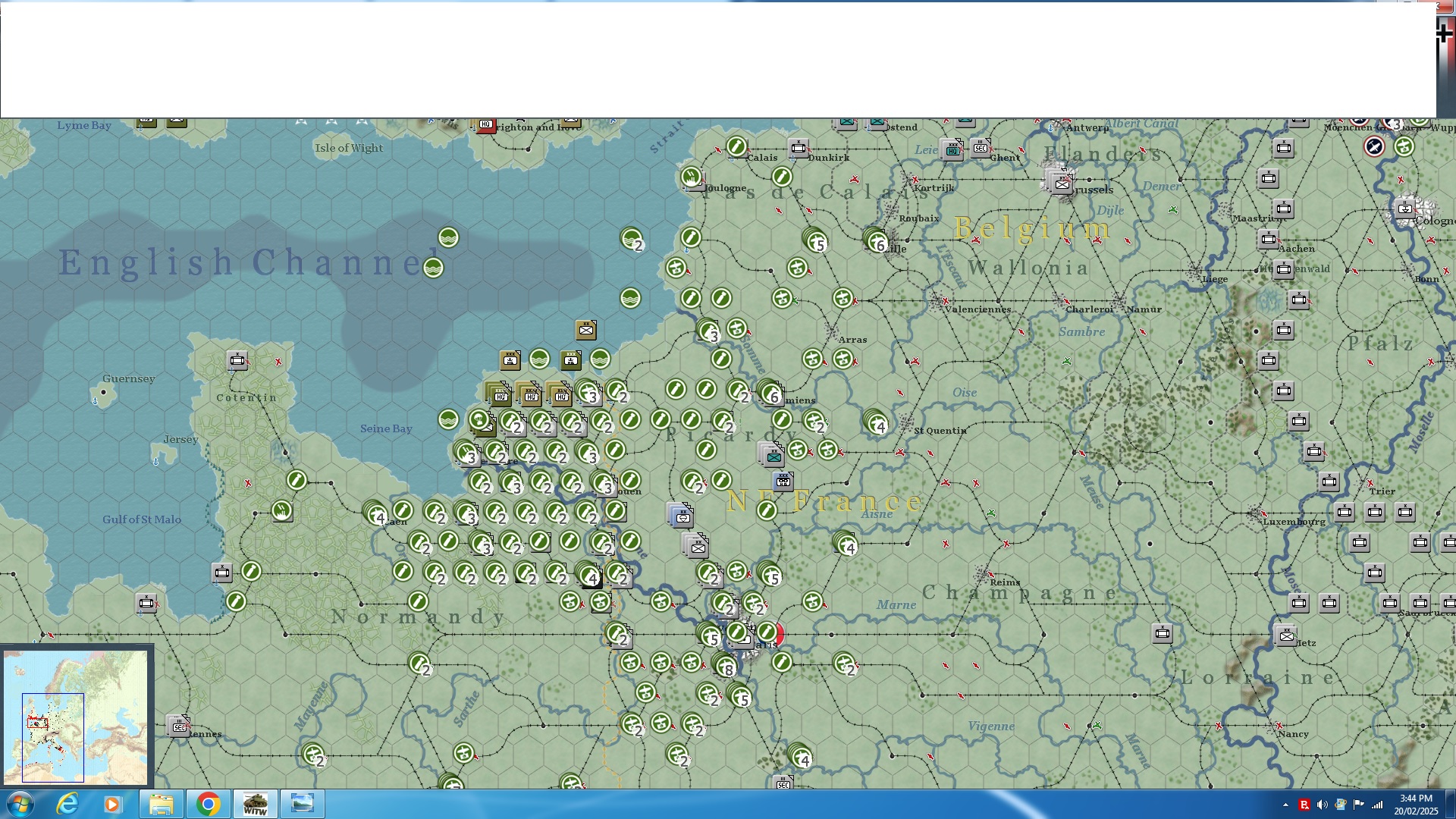The width and height of the screenshot is (1456, 819).
Task: Select the SEC security unit at Rennes
Action: coord(179,726)
